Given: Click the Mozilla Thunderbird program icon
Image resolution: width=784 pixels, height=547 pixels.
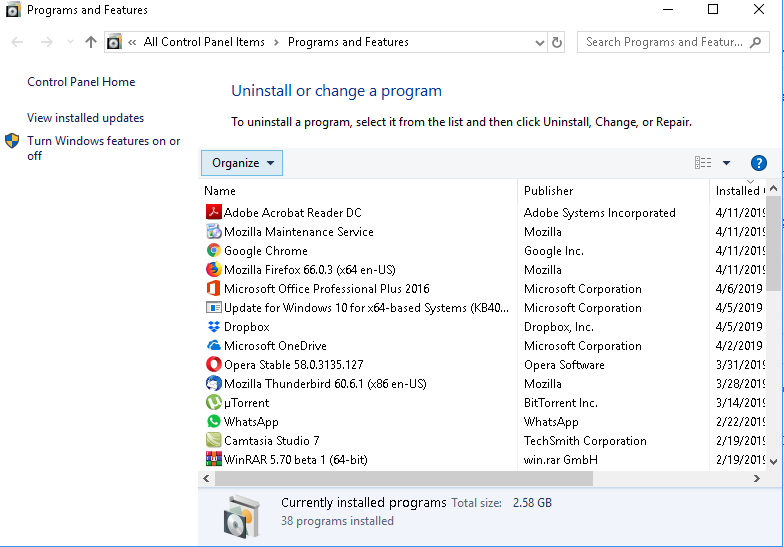Looking at the screenshot, I should (214, 383).
